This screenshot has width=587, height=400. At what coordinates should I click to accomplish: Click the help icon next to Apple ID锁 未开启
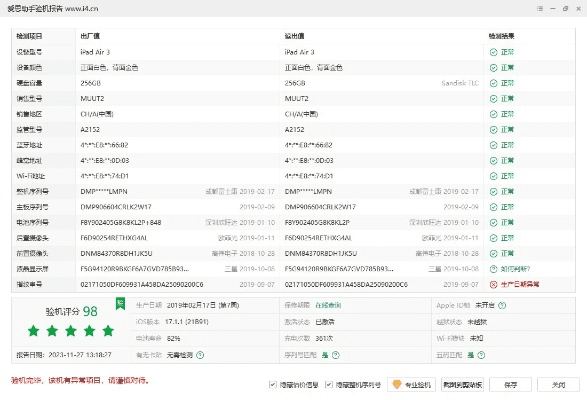[x=502, y=305]
